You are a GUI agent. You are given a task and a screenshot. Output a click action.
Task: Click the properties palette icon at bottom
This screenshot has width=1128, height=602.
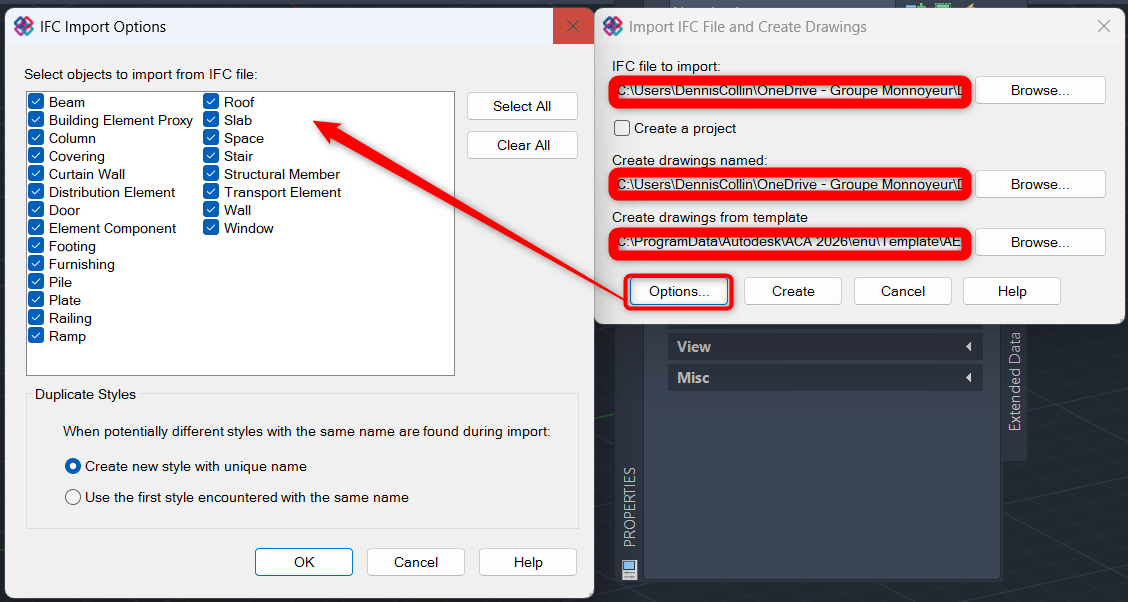[x=629, y=569]
